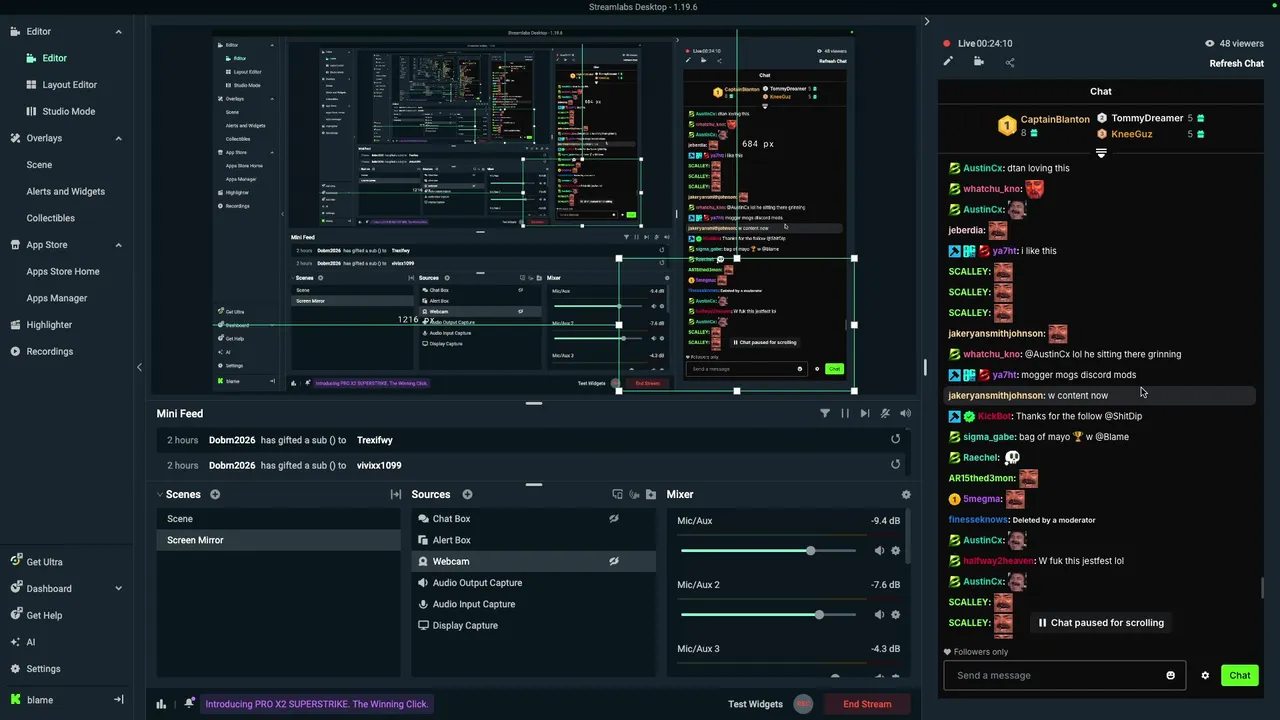Open the PRO X2 SUPERSTRIKE announcement
Viewport: 1280px width, 720px height.
pyautogui.click(x=317, y=704)
